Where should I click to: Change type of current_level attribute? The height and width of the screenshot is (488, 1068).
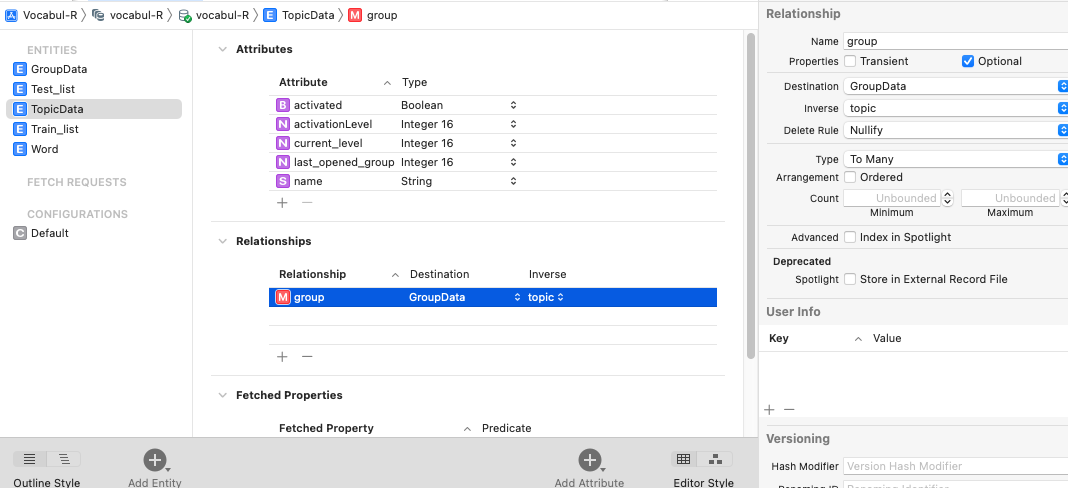point(459,143)
